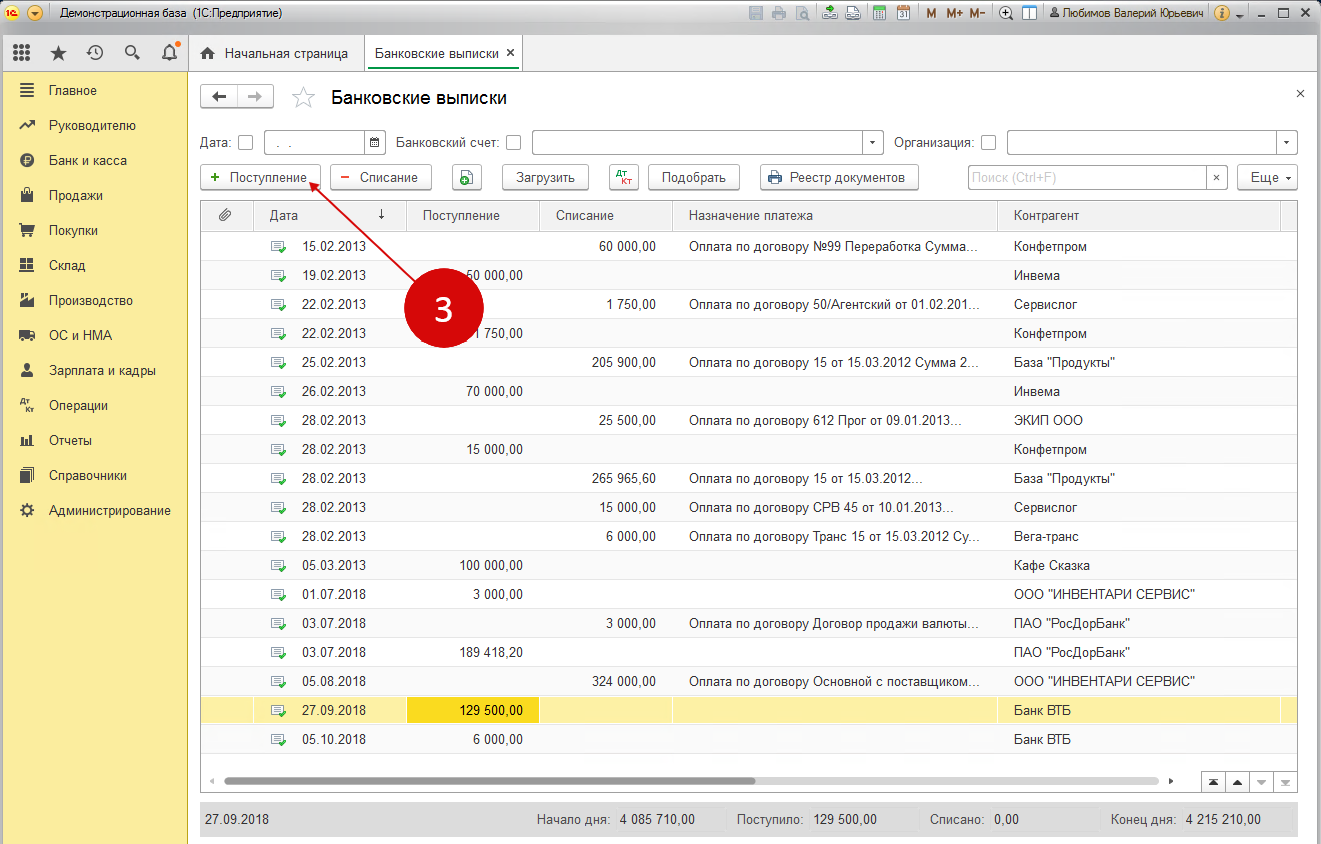Click the copy document icon button
Viewport: 1321px width, 844px height.
click(466, 177)
